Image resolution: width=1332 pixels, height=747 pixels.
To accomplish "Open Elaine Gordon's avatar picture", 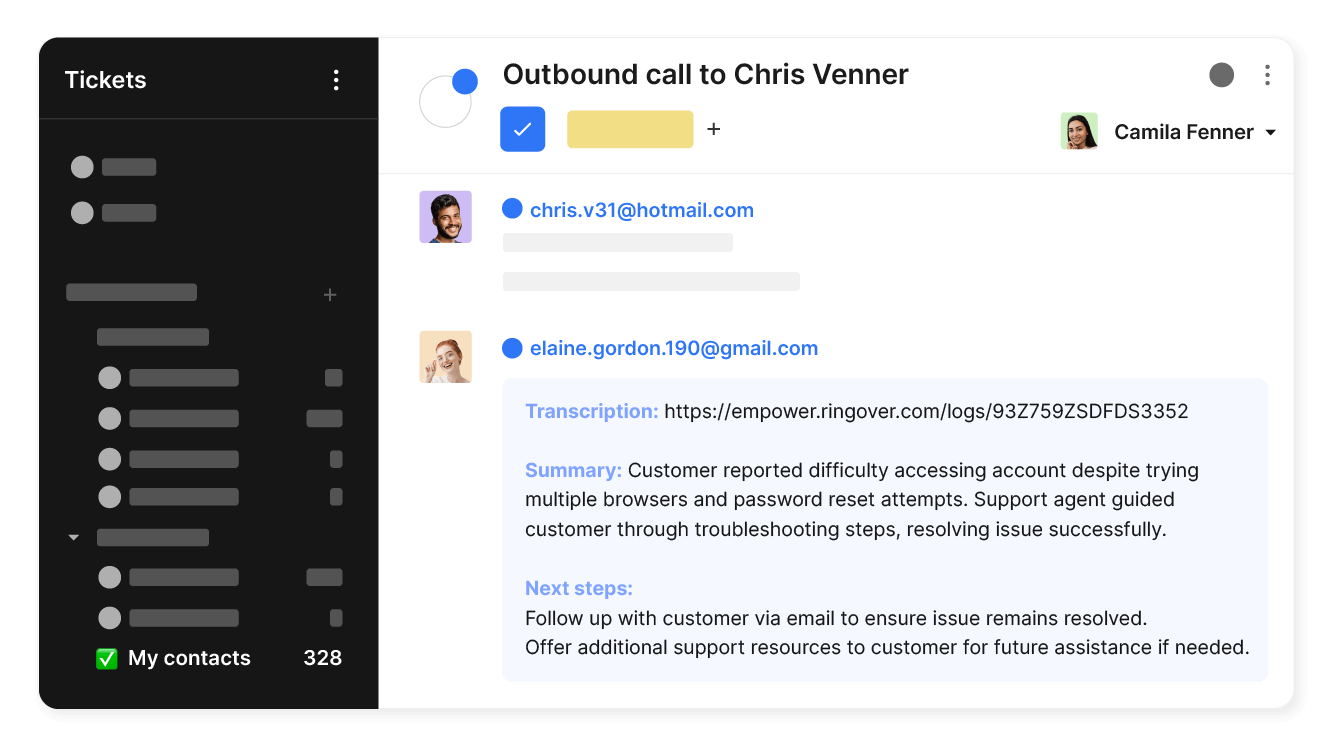I will (x=445, y=357).
